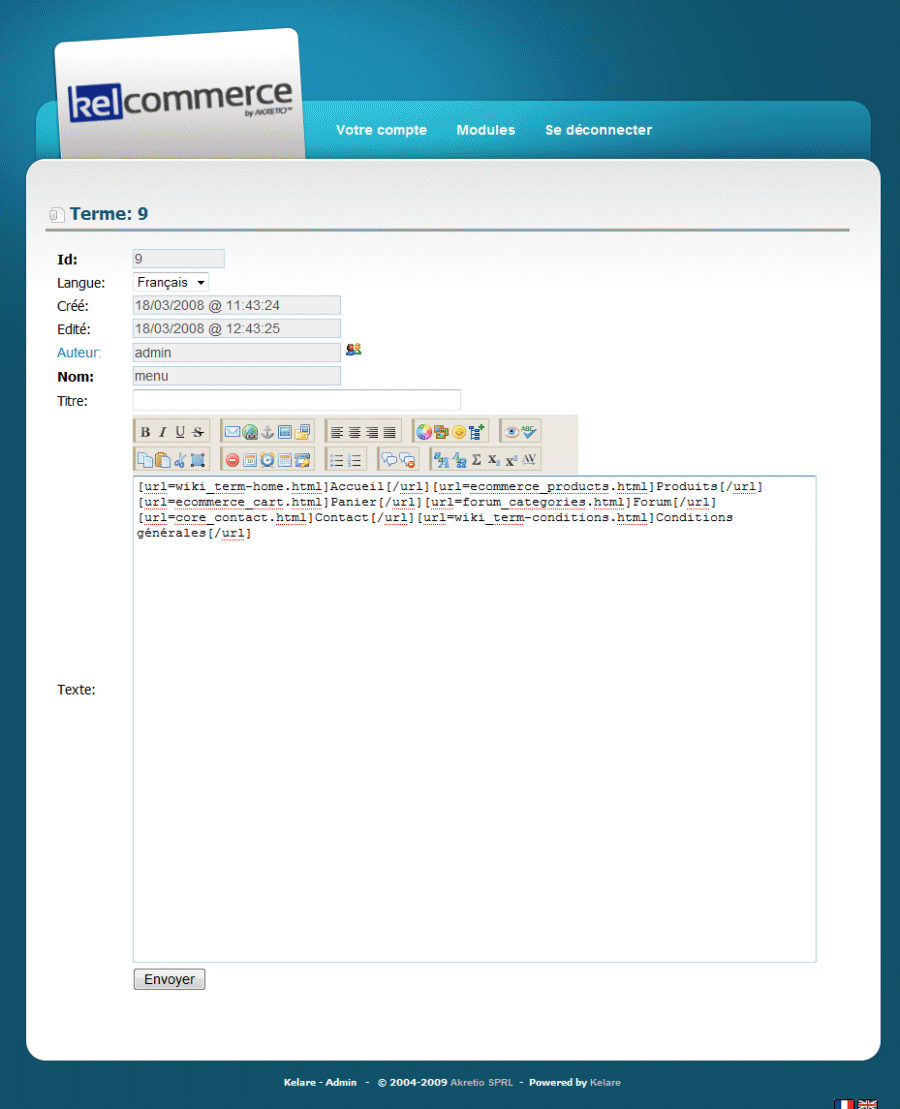Click the user picker icon beside Auteur
Screen dimensions: 900x1109
[353, 350]
